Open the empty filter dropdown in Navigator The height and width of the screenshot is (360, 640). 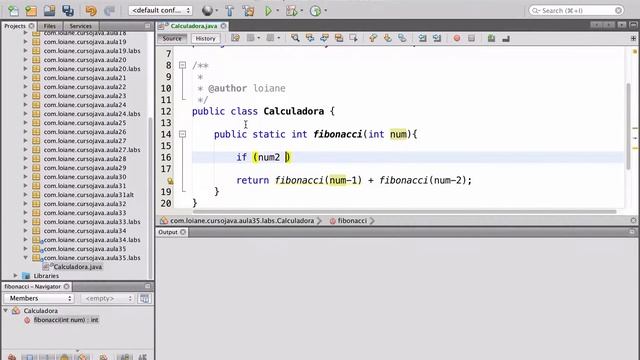[x=107, y=298]
